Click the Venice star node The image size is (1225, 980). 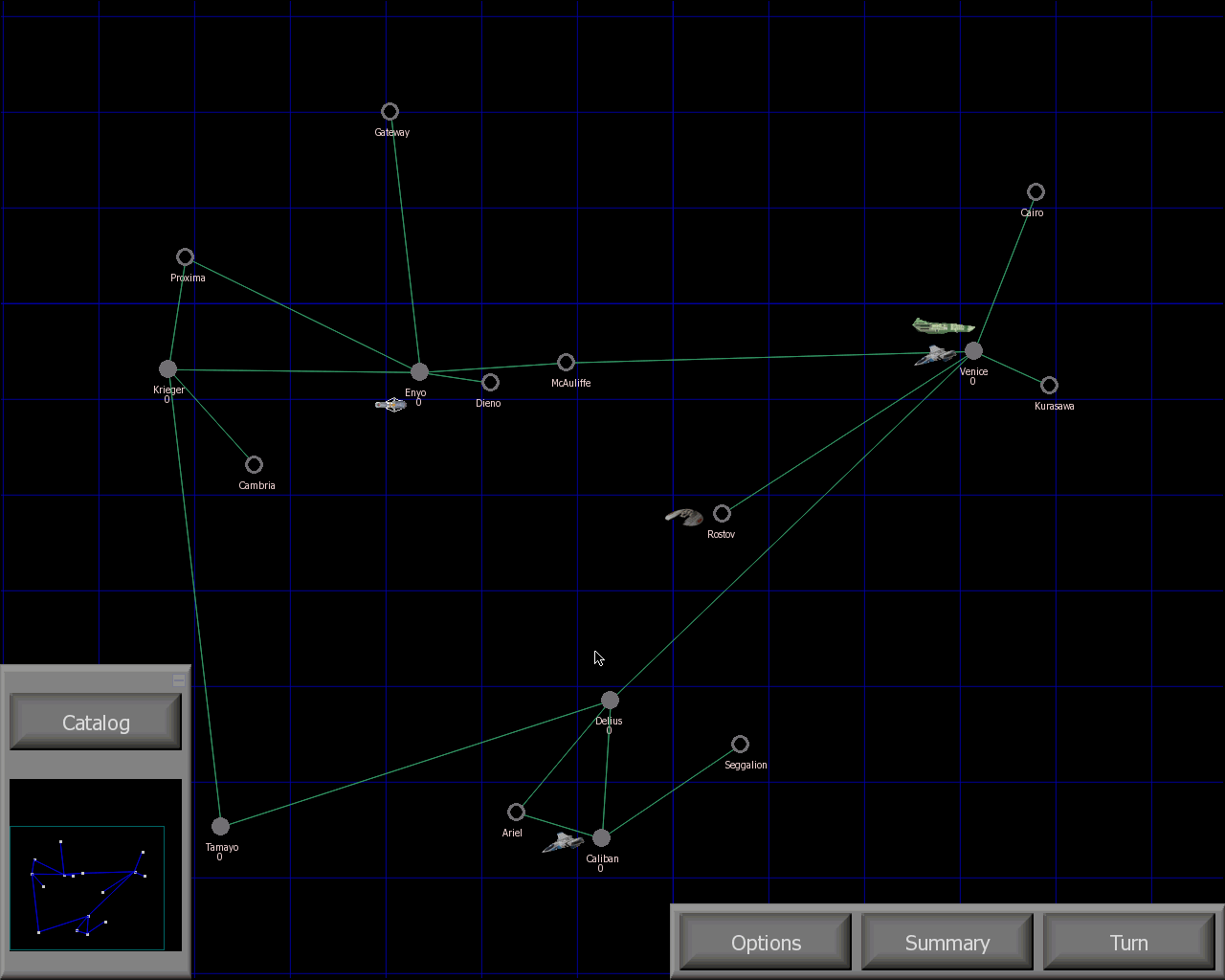tap(973, 351)
